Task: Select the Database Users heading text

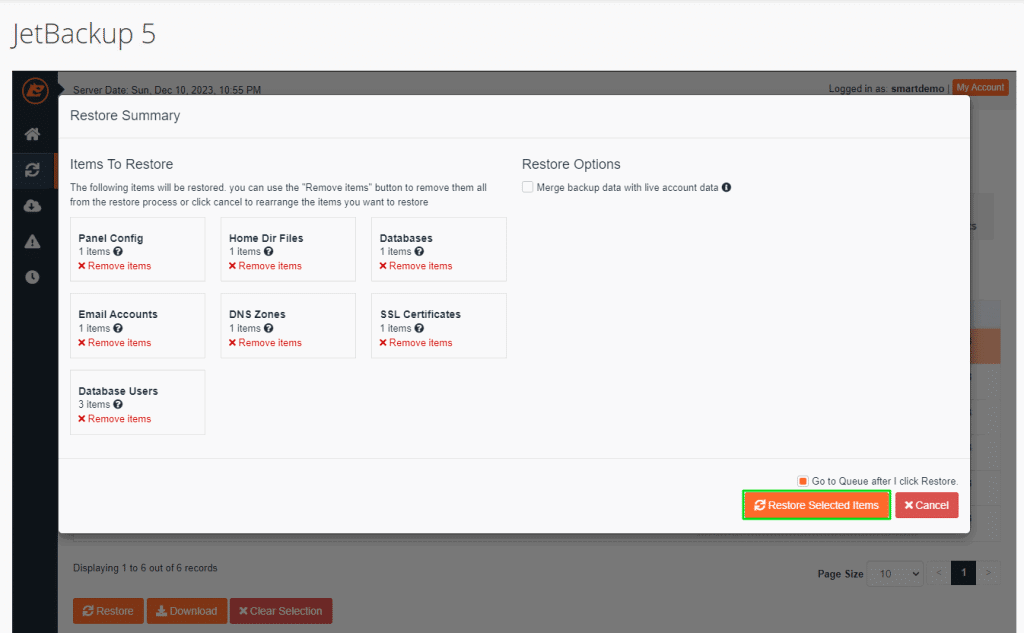Action: (118, 391)
